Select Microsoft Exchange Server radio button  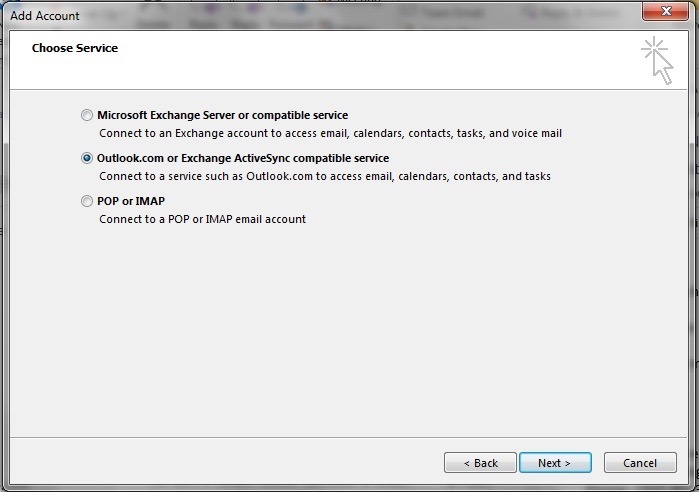point(87,115)
